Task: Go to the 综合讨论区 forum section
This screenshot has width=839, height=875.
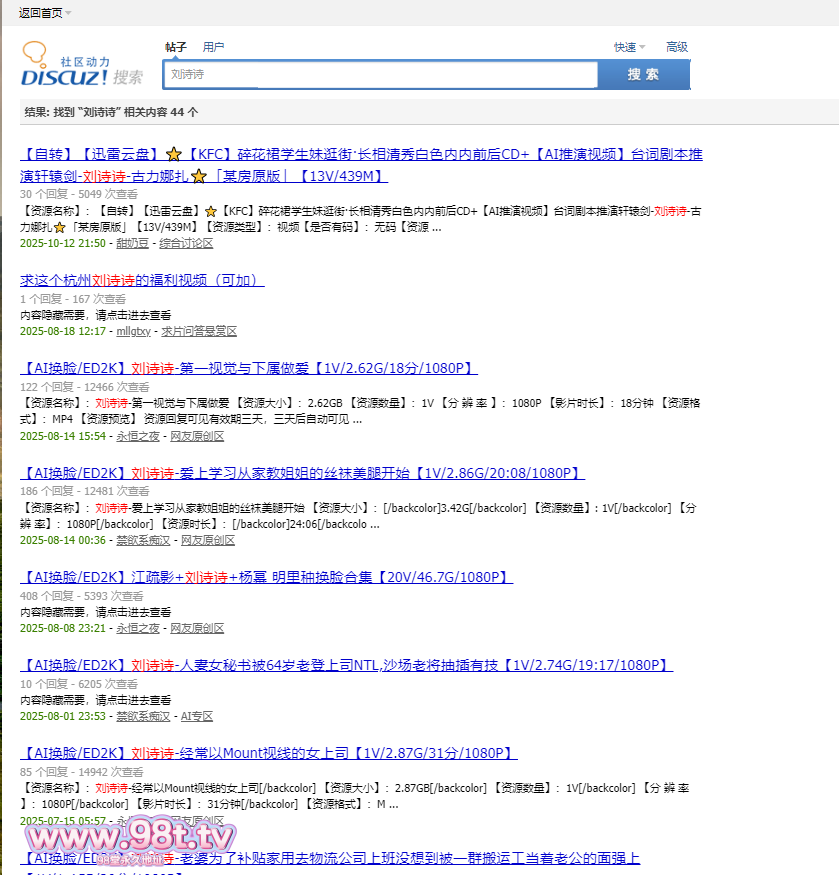Action: pyautogui.click(x=186, y=243)
